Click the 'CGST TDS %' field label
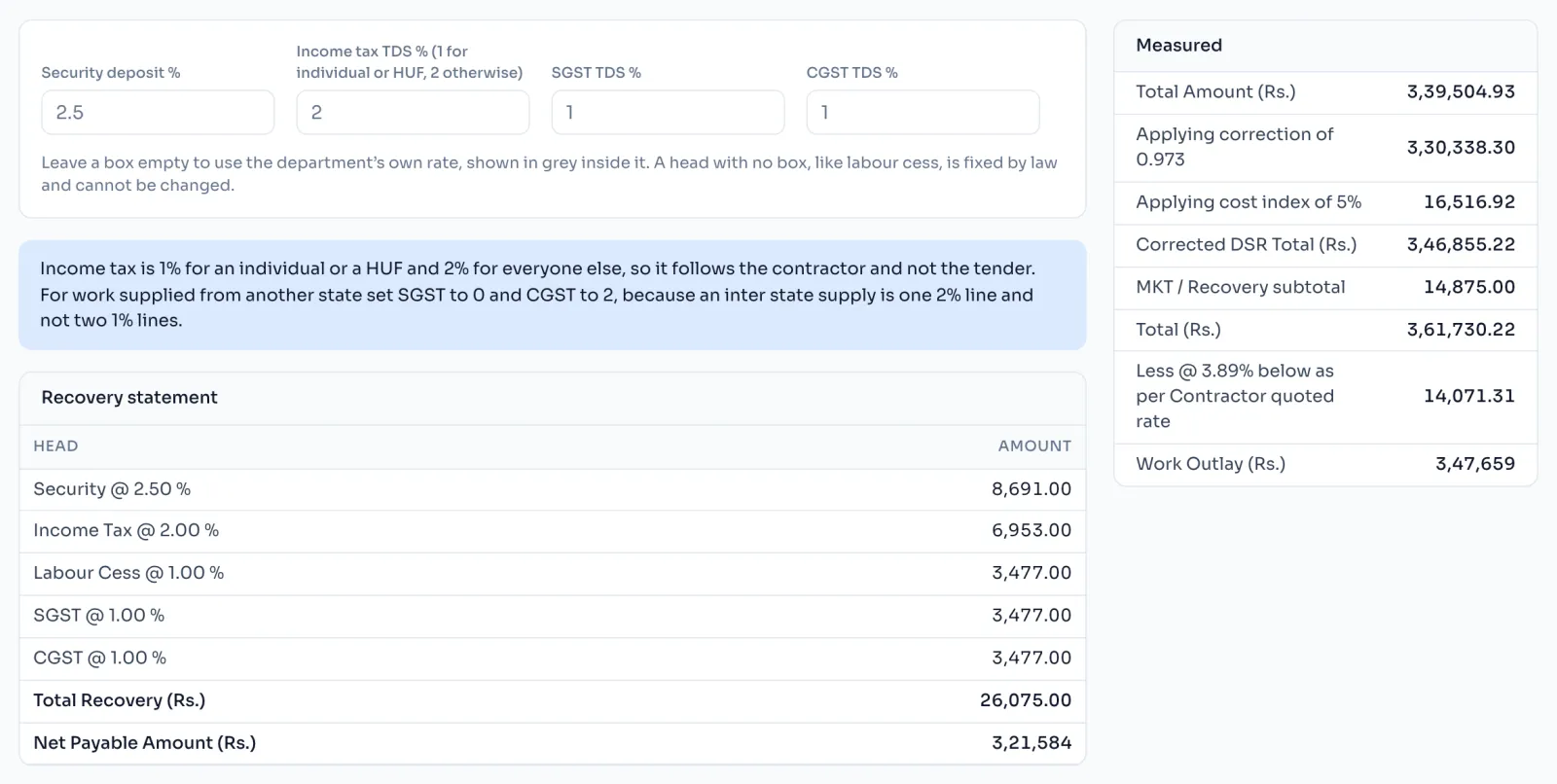1557x784 pixels. (x=852, y=73)
